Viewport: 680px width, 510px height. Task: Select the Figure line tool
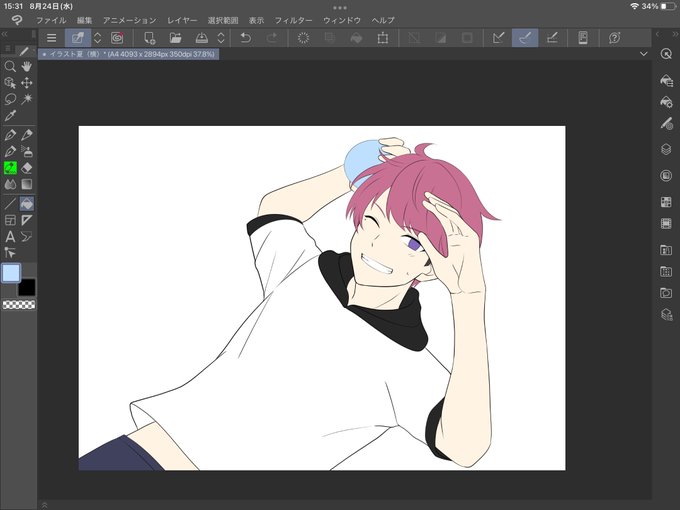[10, 203]
